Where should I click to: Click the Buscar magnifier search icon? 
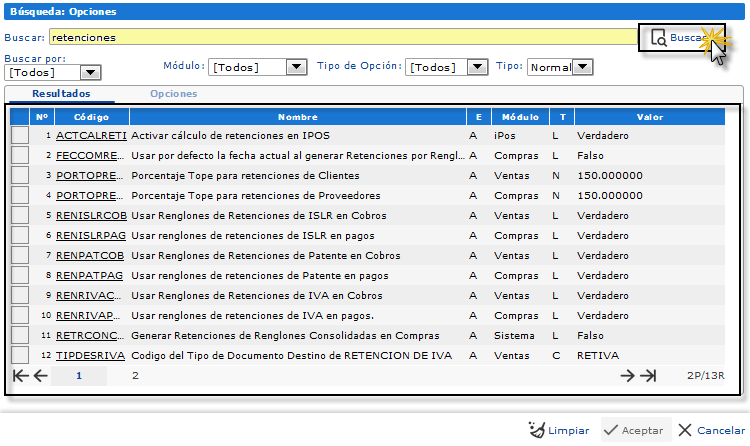tap(658, 38)
